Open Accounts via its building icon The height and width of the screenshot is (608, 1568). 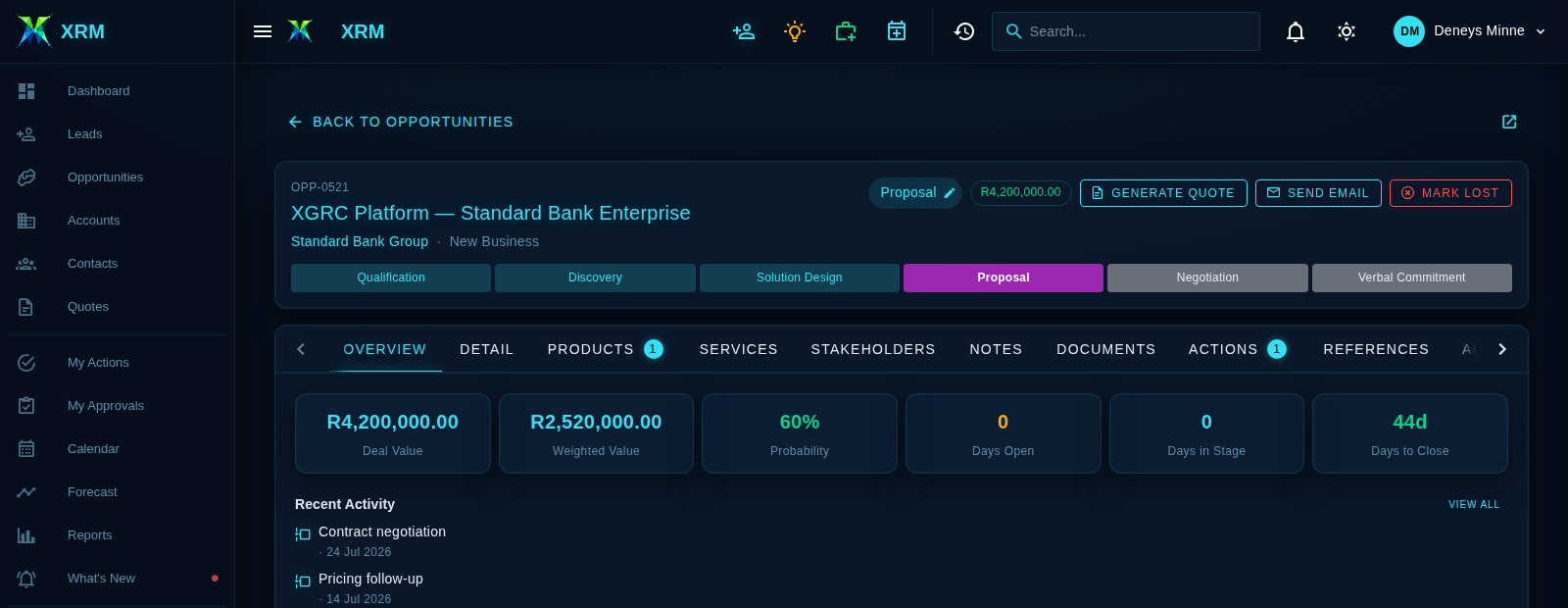coord(26,221)
